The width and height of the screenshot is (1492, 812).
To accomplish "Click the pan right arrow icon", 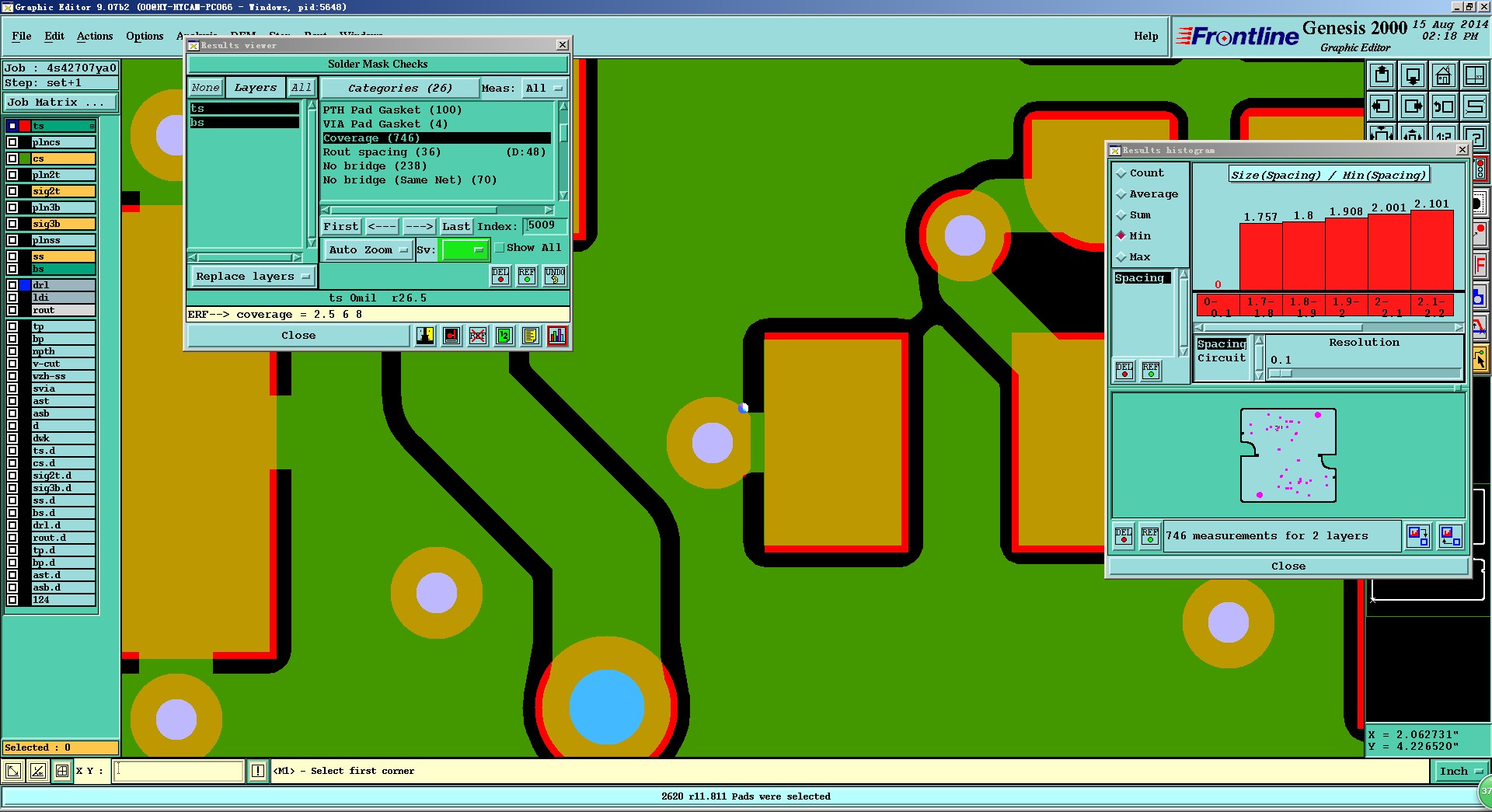I will click(x=1413, y=106).
